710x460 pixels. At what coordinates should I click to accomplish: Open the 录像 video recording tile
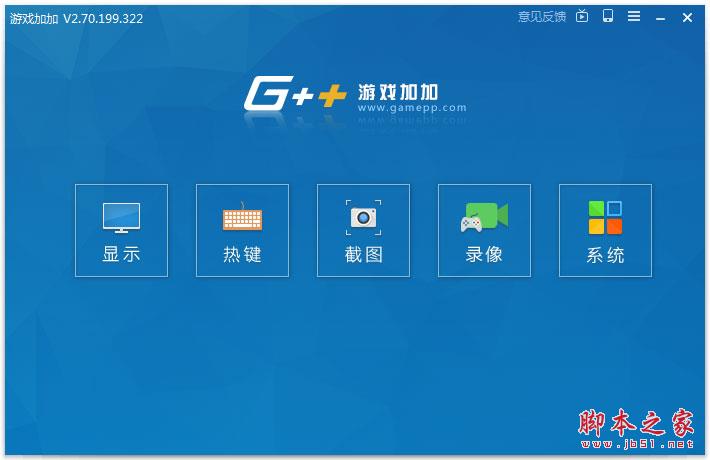click(485, 230)
